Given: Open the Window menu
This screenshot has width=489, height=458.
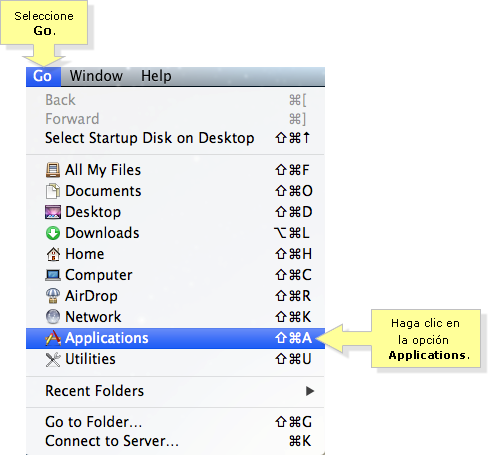Looking at the screenshot, I should point(96,76).
